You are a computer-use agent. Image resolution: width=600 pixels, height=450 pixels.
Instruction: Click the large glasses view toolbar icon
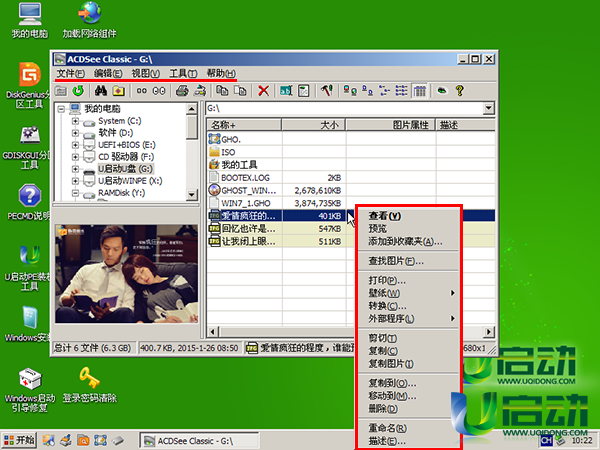(159, 91)
